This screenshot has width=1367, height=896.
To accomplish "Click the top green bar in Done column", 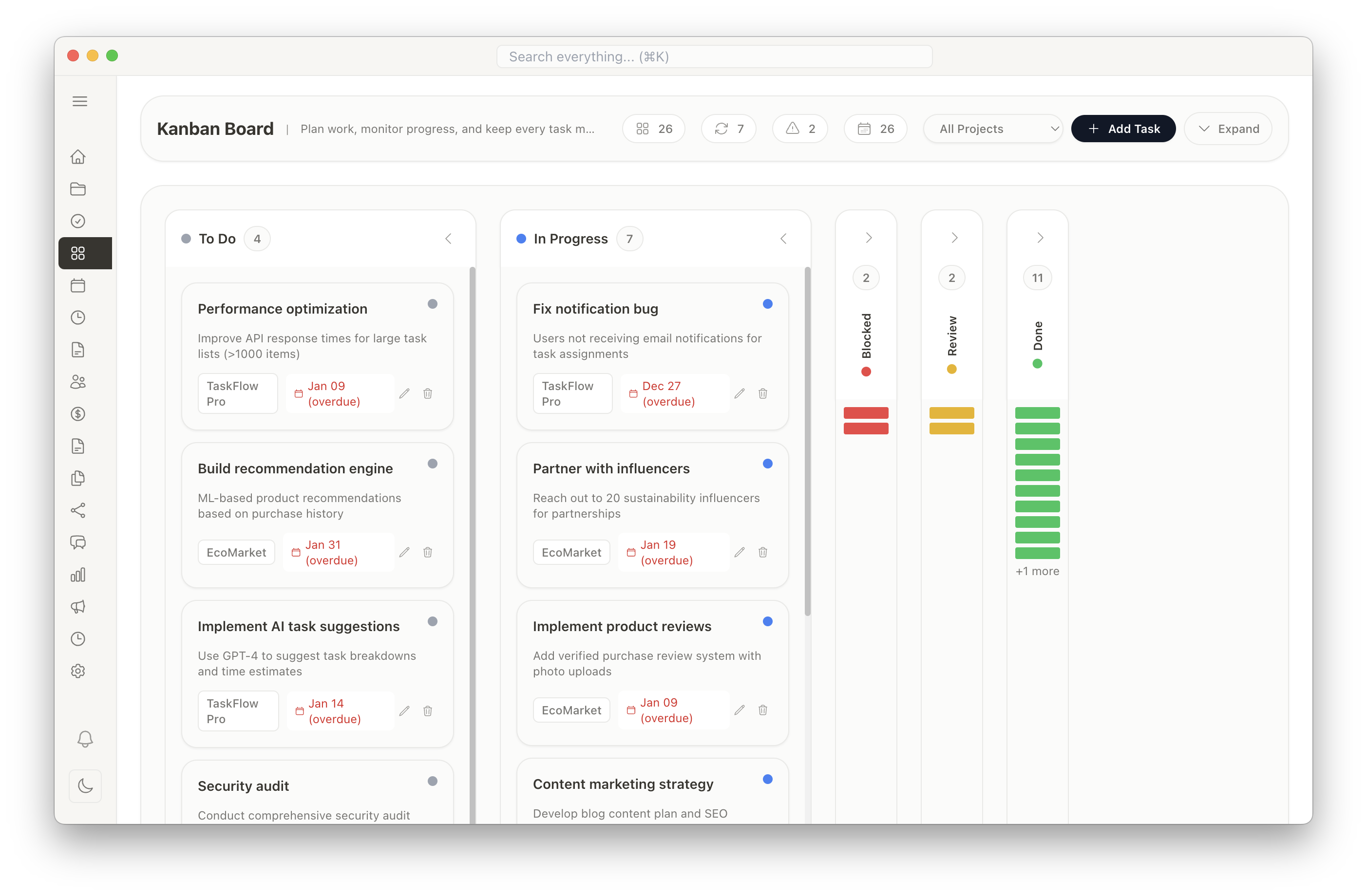I will point(1037,413).
